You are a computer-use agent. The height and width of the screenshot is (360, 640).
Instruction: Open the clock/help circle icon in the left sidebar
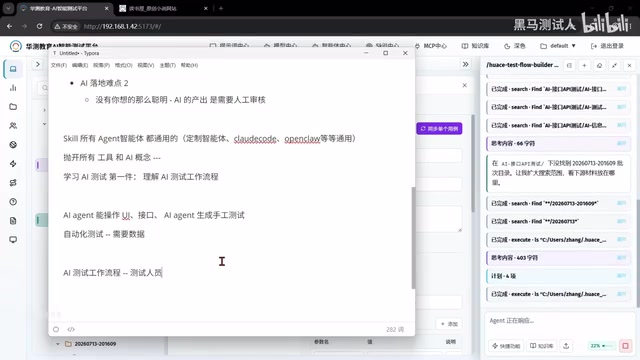point(13,202)
